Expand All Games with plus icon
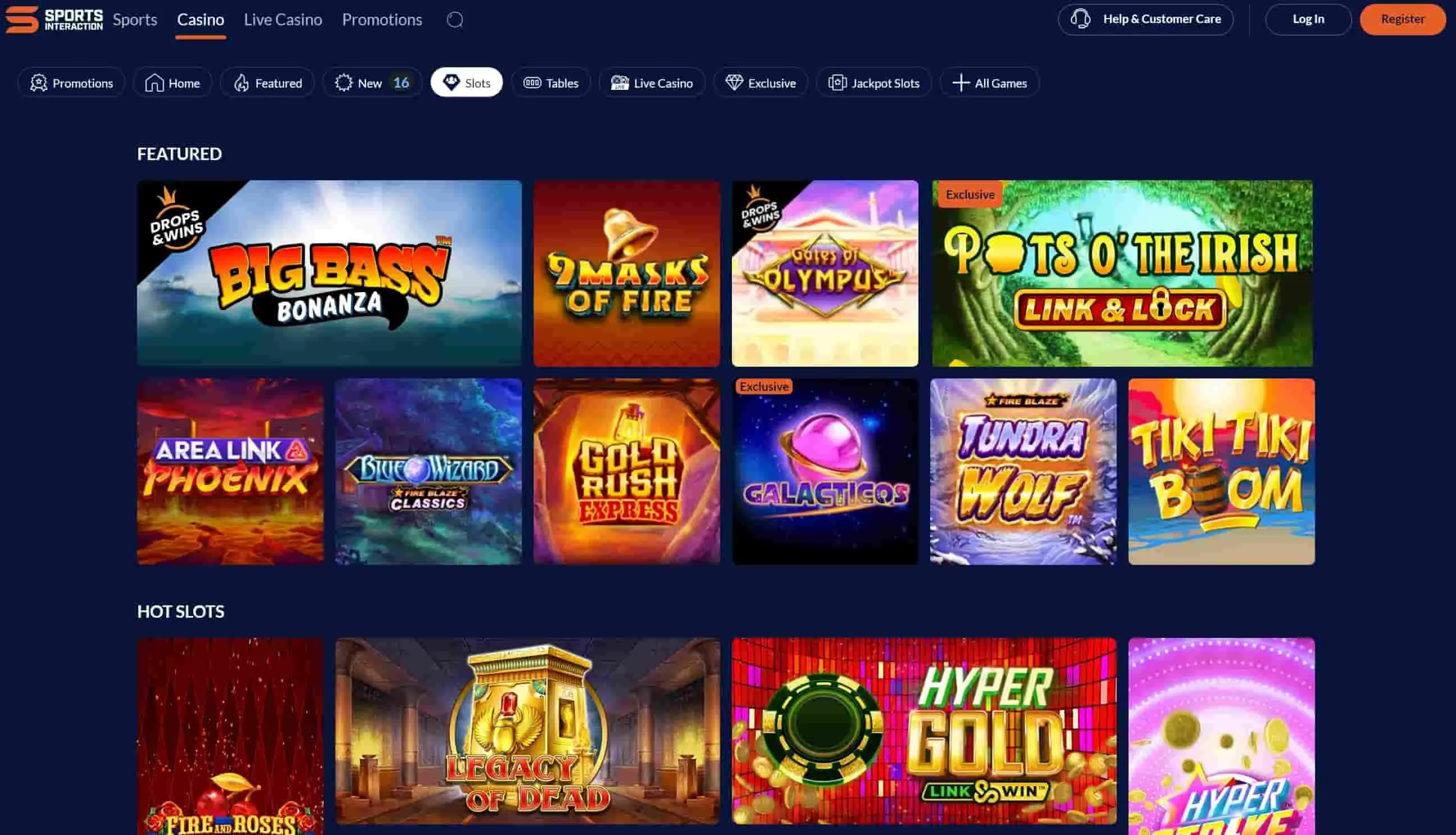Image resolution: width=1456 pixels, height=835 pixels. point(990,83)
